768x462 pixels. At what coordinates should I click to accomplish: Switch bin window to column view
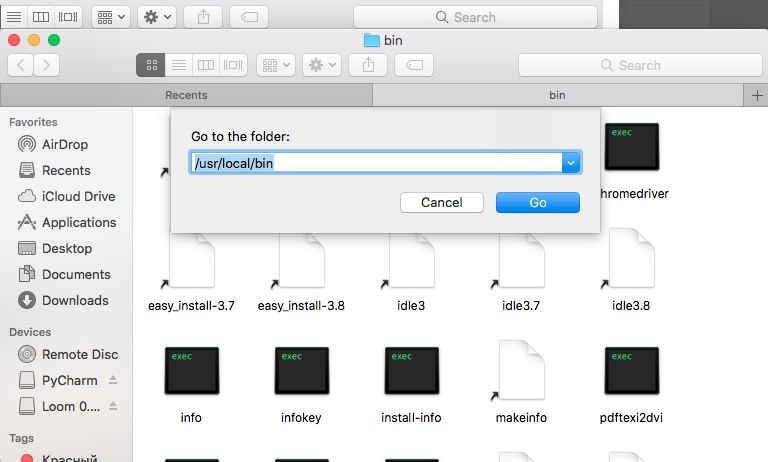[206, 65]
